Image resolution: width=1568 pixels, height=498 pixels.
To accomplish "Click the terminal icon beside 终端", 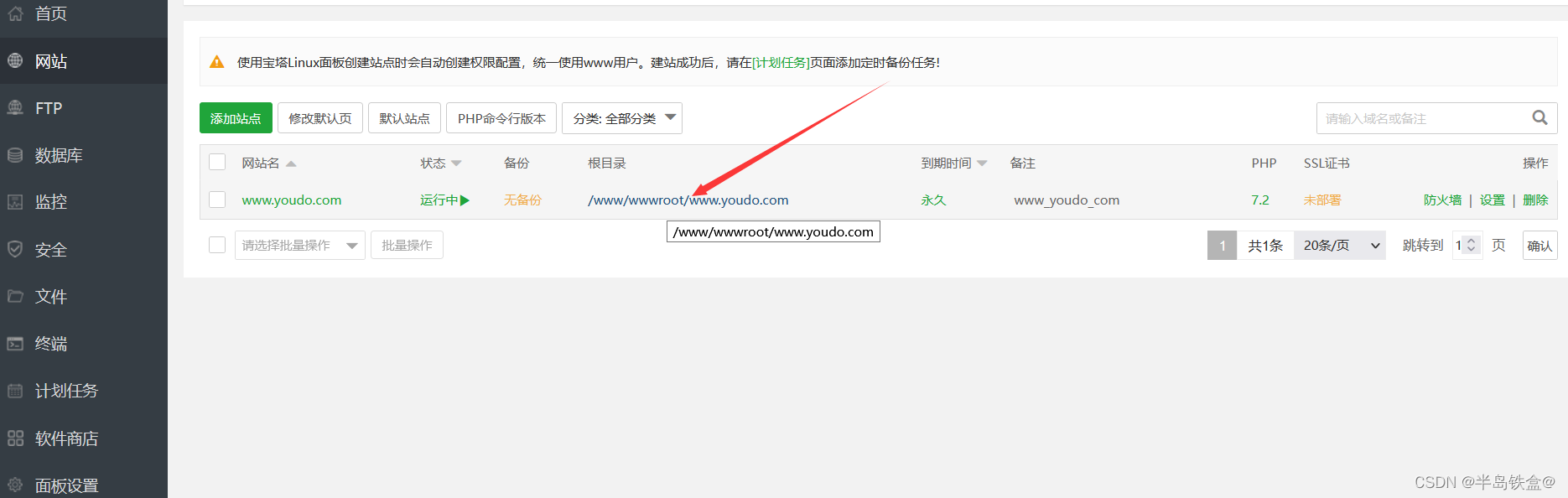I will pyautogui.click(x=15, y=344).
